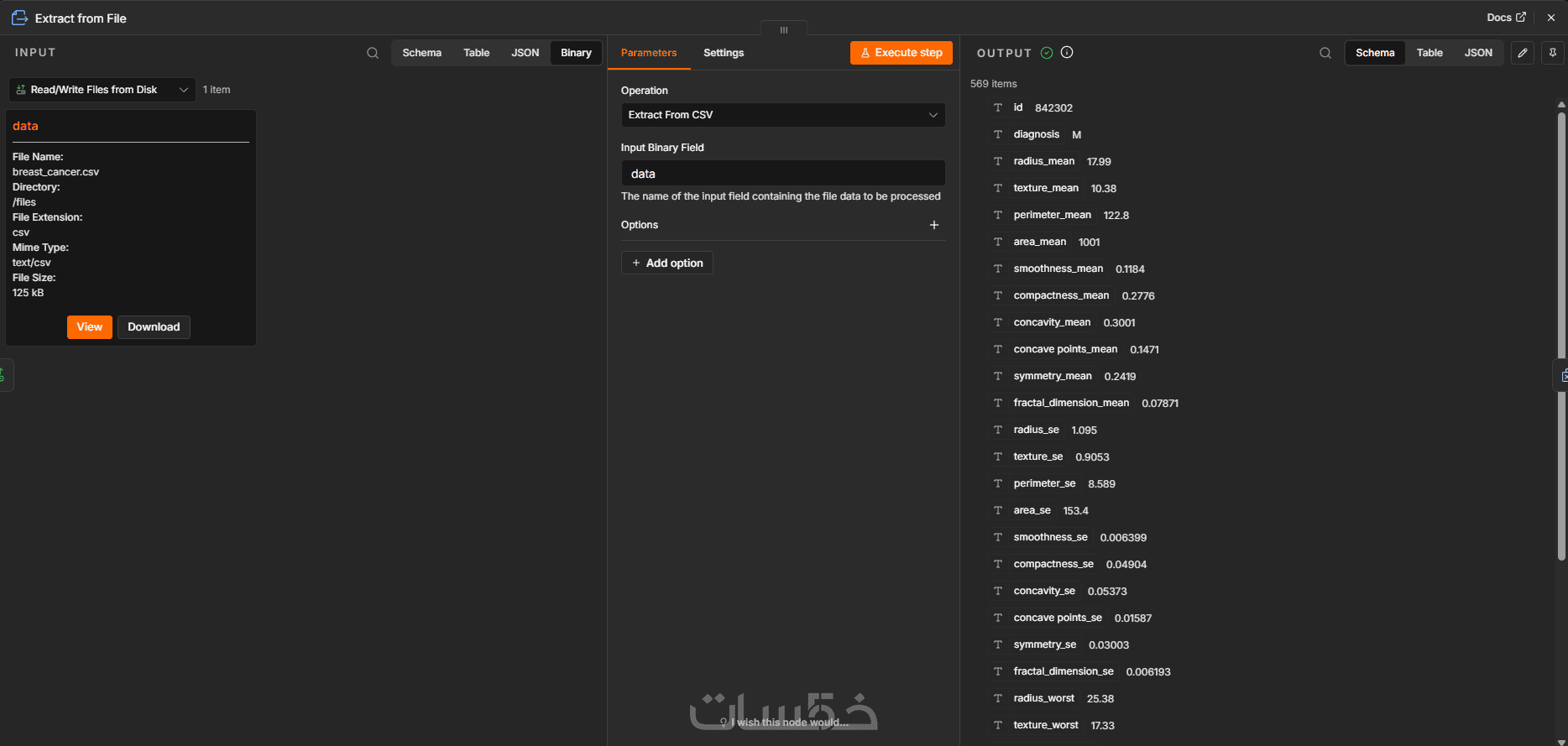Open the Read/Write Files from Disk dropdown

(102, 90)
